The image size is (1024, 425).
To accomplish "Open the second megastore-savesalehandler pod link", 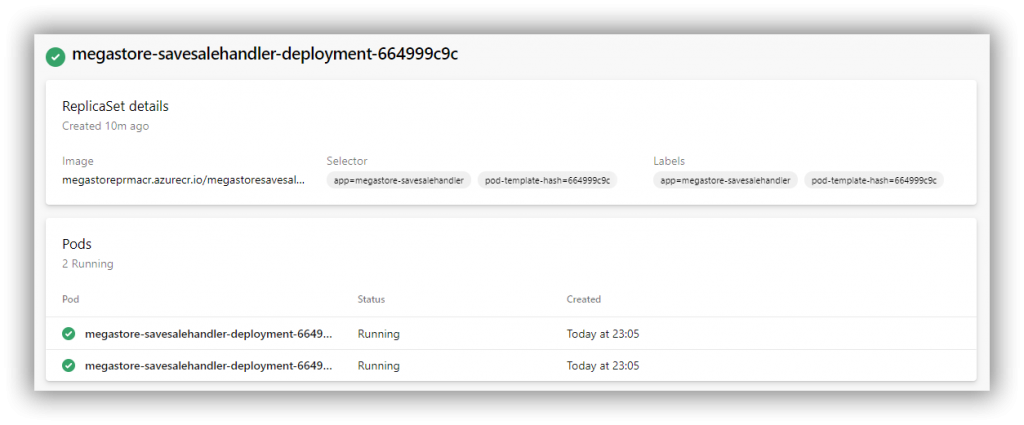I will 208,366.
